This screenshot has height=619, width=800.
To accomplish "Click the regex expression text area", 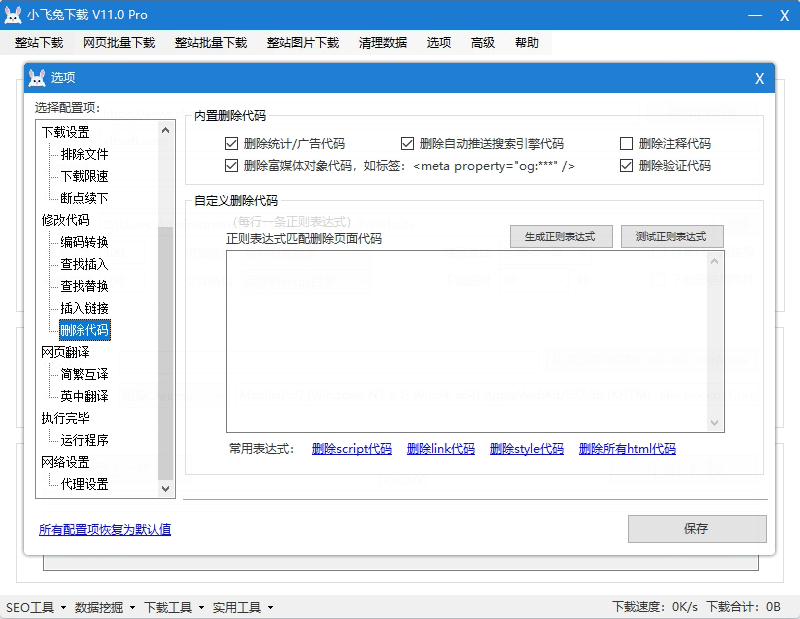I will point(466,340).
